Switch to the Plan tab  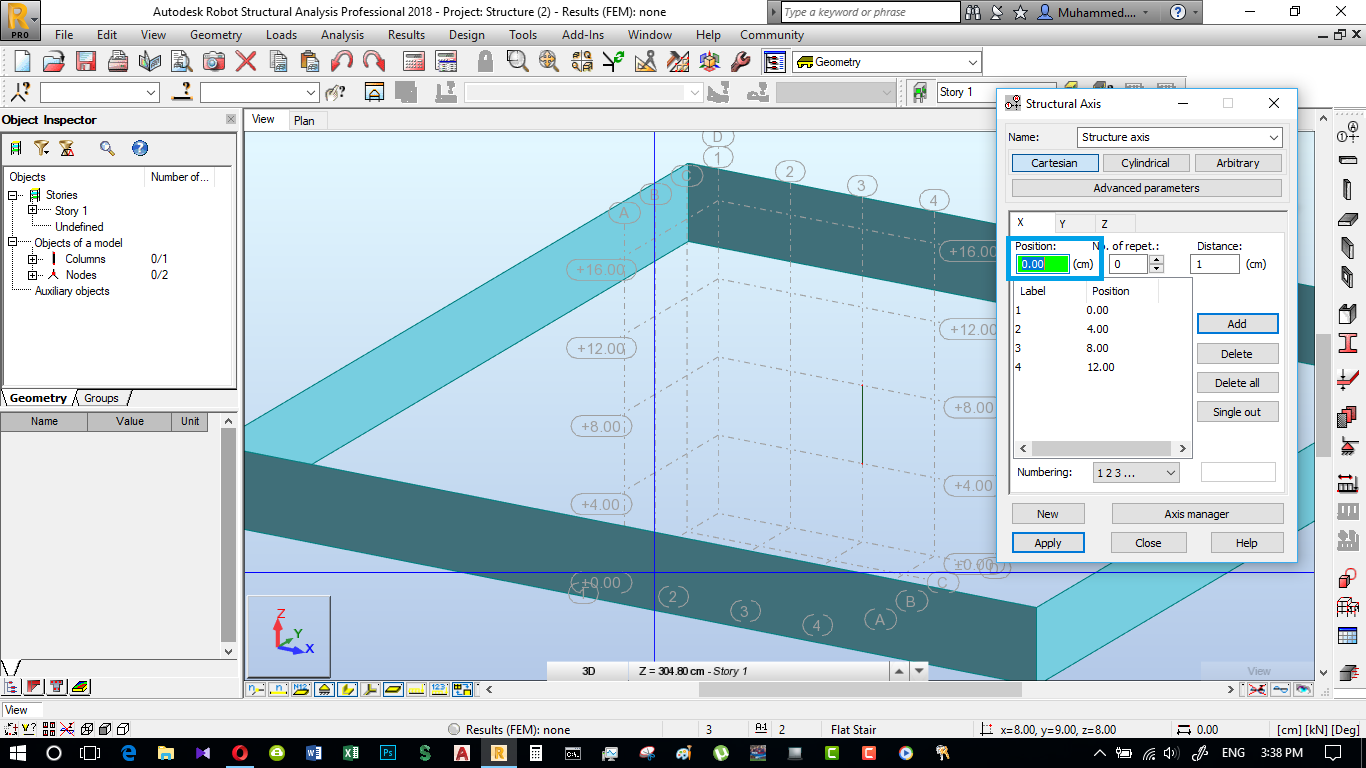coord(306,119)
